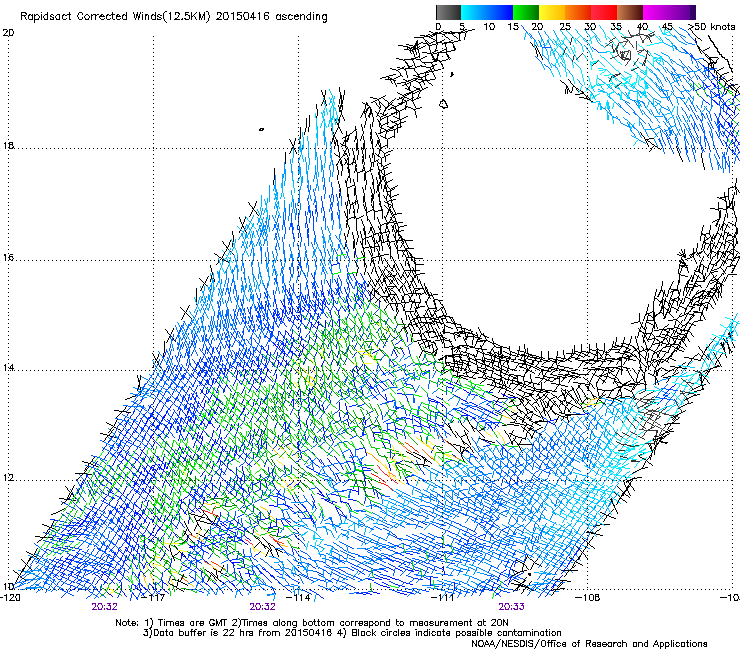Click the dark purple 45-50 knots legend swatch
Viewport: 740px width, 650px height.
click(x=682, y=12)
